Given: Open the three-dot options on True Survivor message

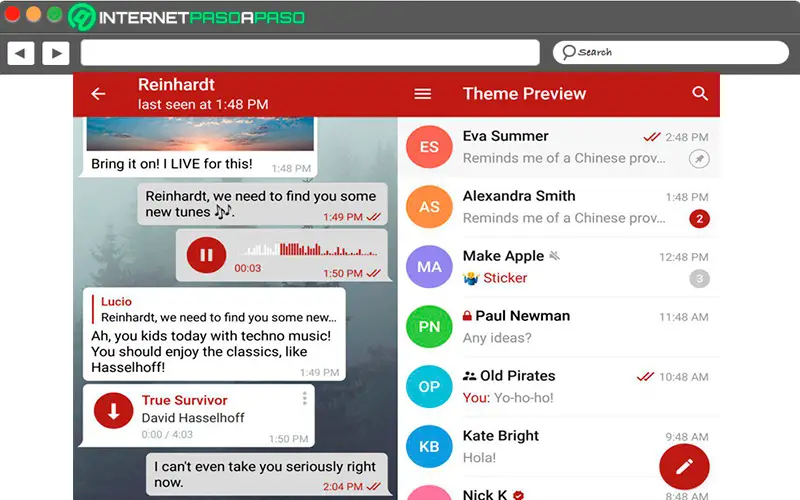Looking at the screenshot, I should [305, 398].
